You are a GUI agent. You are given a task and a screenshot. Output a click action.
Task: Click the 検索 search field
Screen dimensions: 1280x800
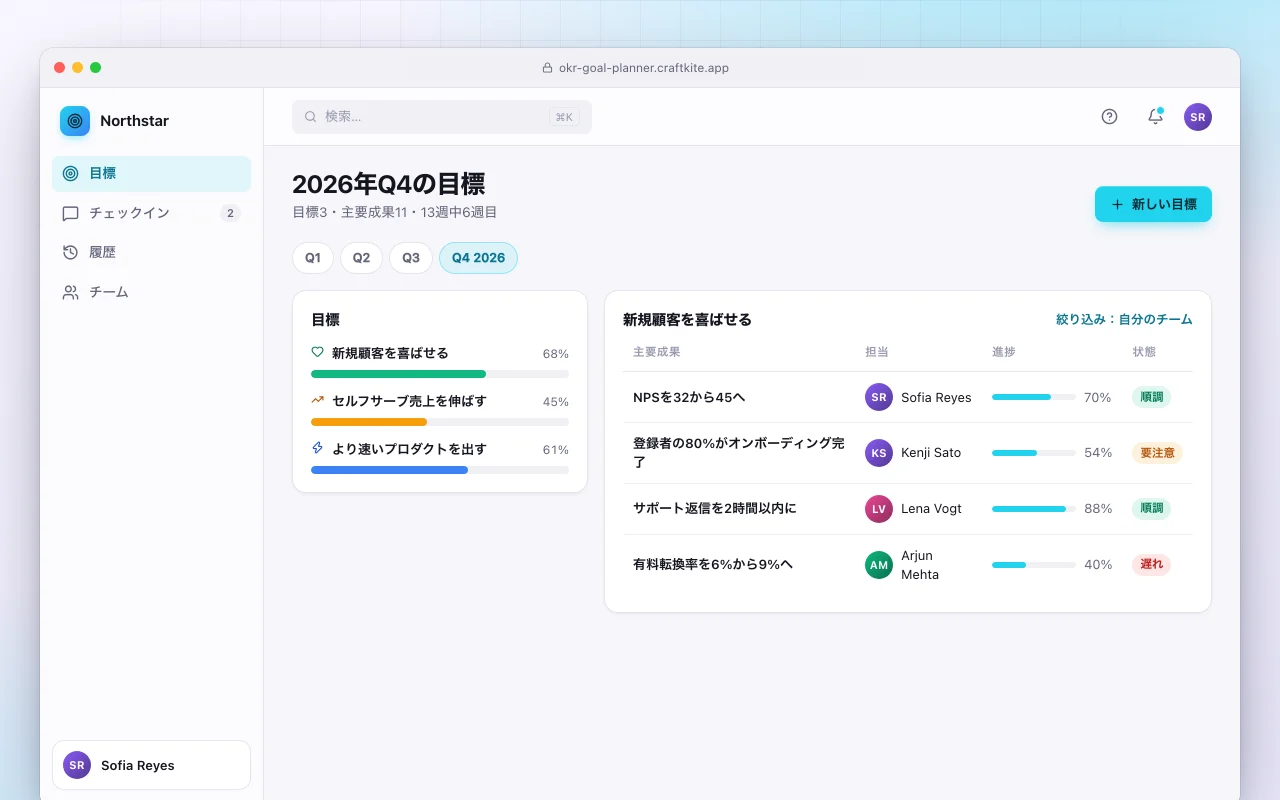coord(442,117)
